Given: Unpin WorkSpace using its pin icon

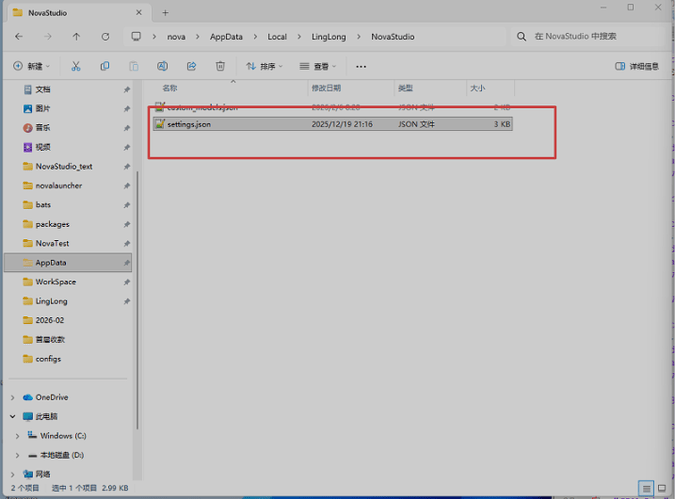Looking at the screenshot, I should 127,282.
